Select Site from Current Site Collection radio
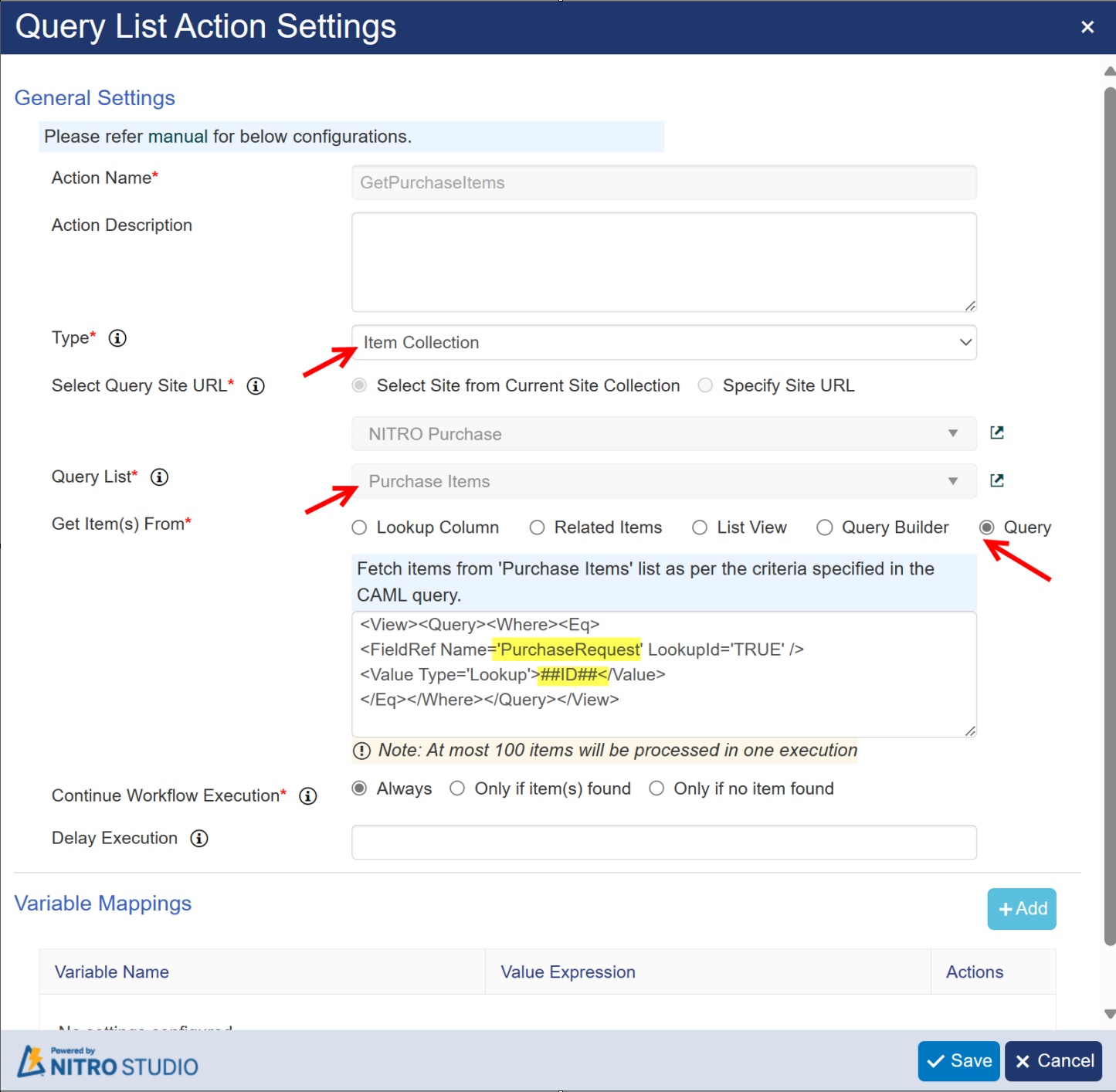The image size is (1116, 1092). (359, 385)
